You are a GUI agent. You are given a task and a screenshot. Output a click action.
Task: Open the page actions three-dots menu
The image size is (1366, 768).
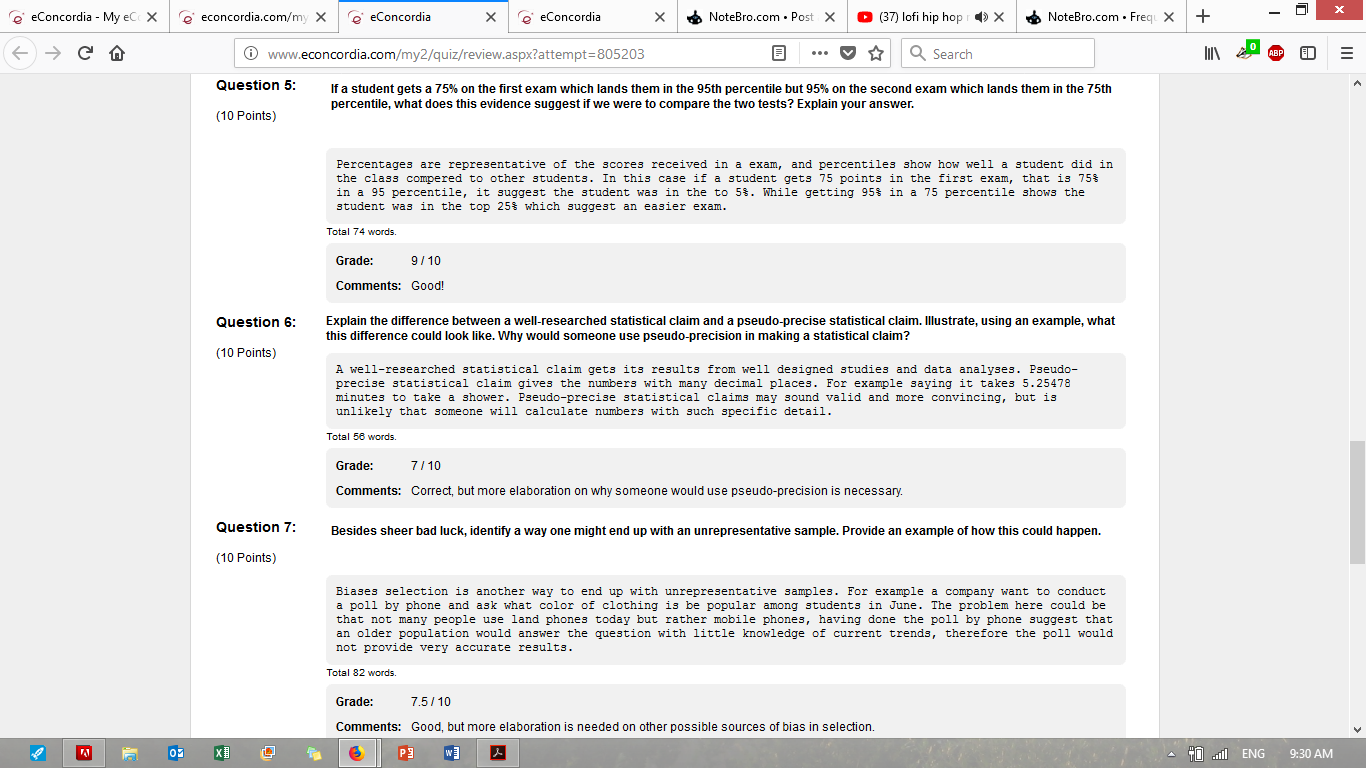[819, 54]
